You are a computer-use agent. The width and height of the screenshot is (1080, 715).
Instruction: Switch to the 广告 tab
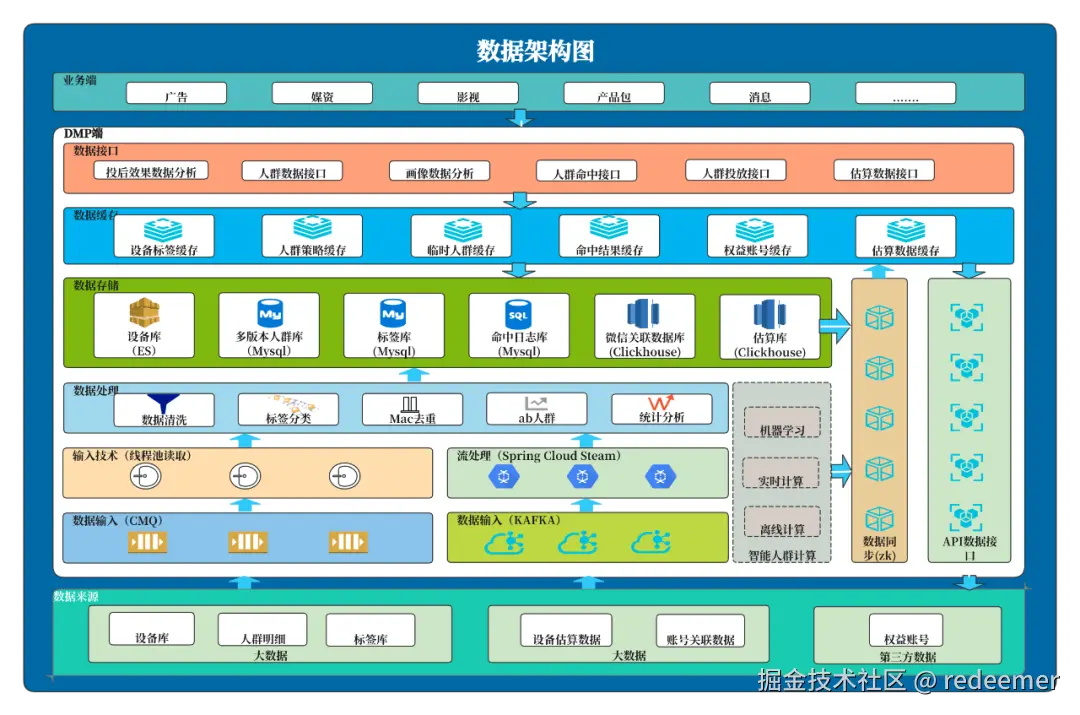coord(175,93)
